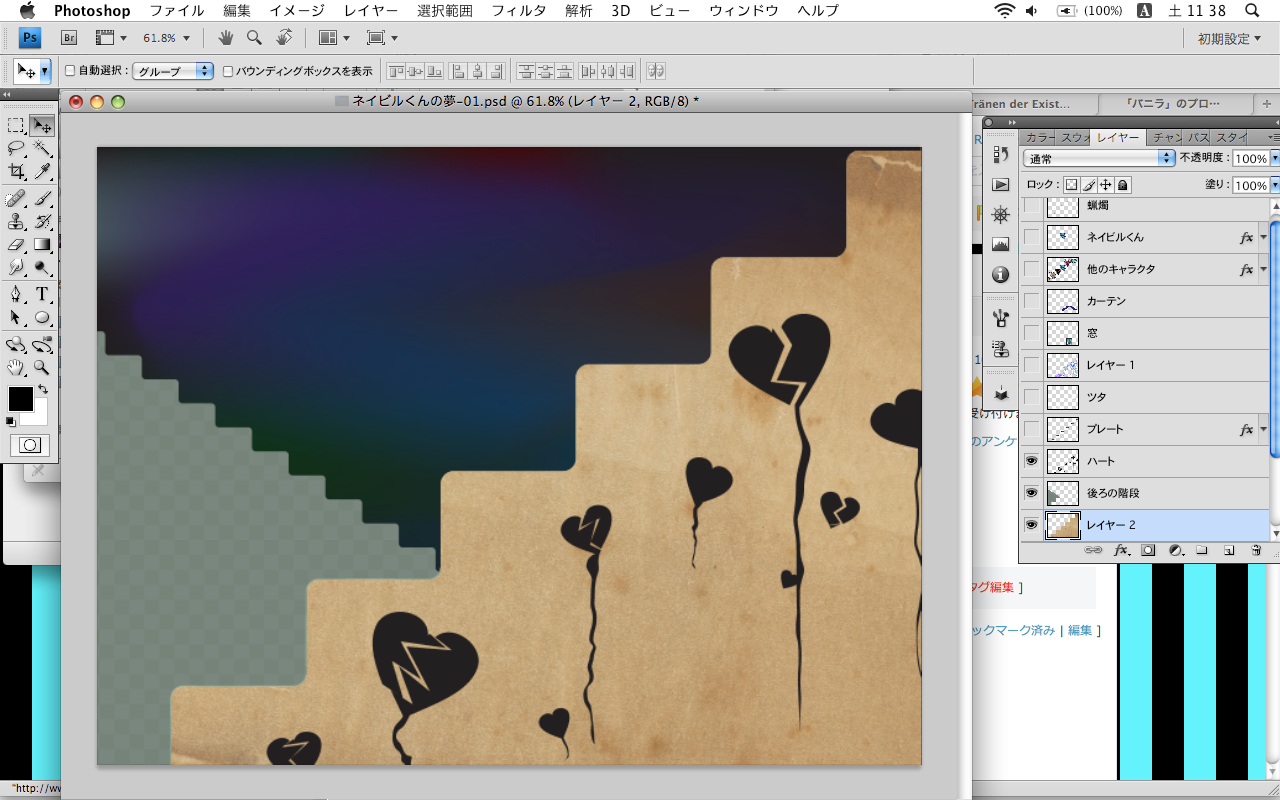Open the フィルタ menu

pos(518,11)
